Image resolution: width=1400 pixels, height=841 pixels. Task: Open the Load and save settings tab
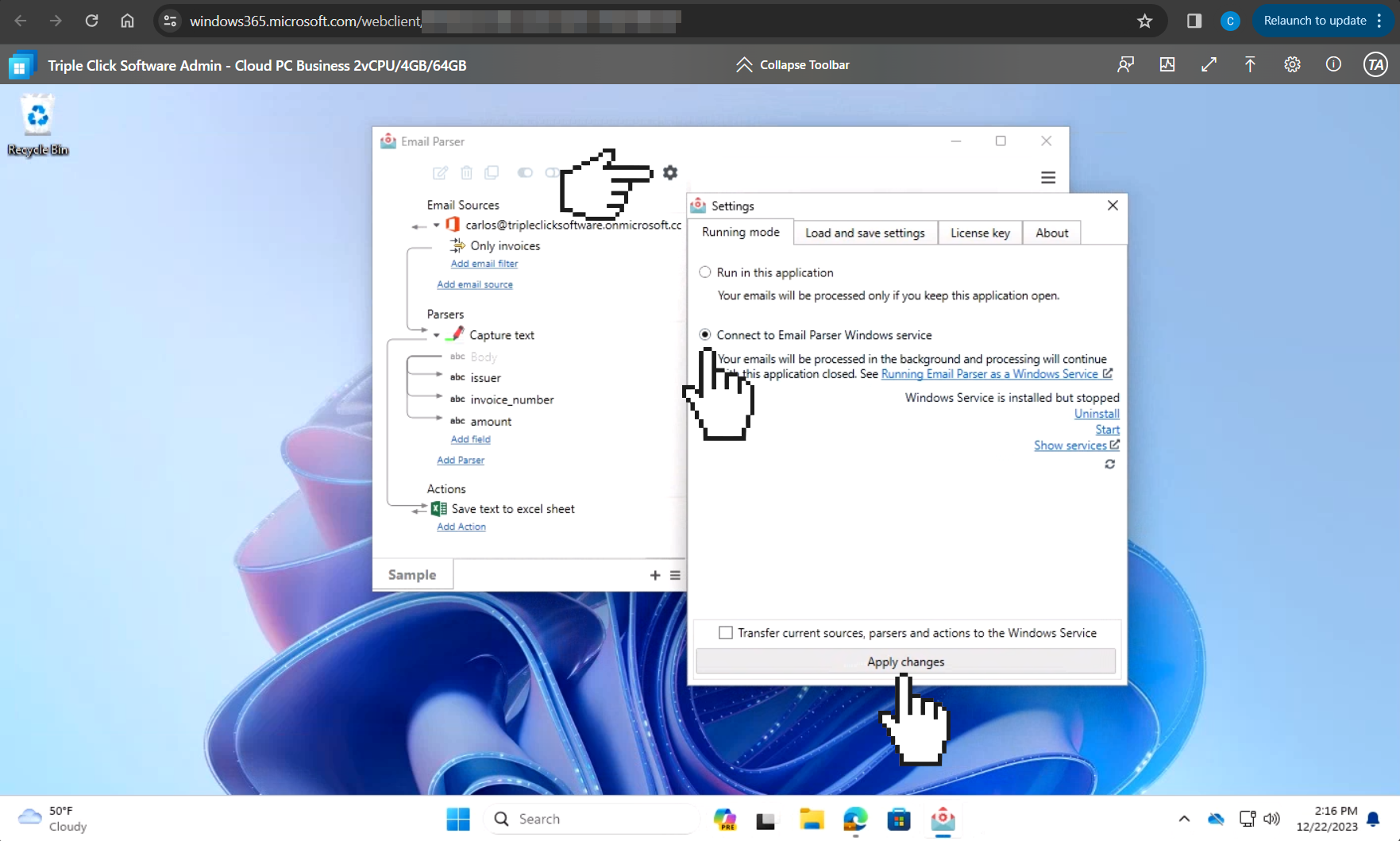click(865, 233)
